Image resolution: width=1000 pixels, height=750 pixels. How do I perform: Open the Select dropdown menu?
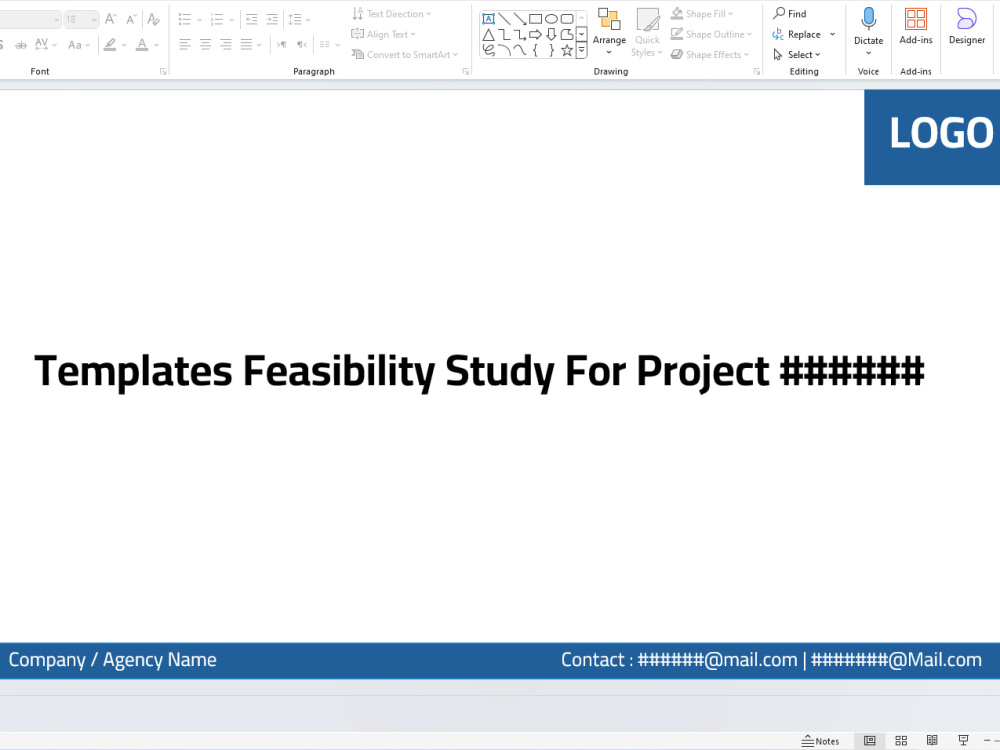point(797,54)
